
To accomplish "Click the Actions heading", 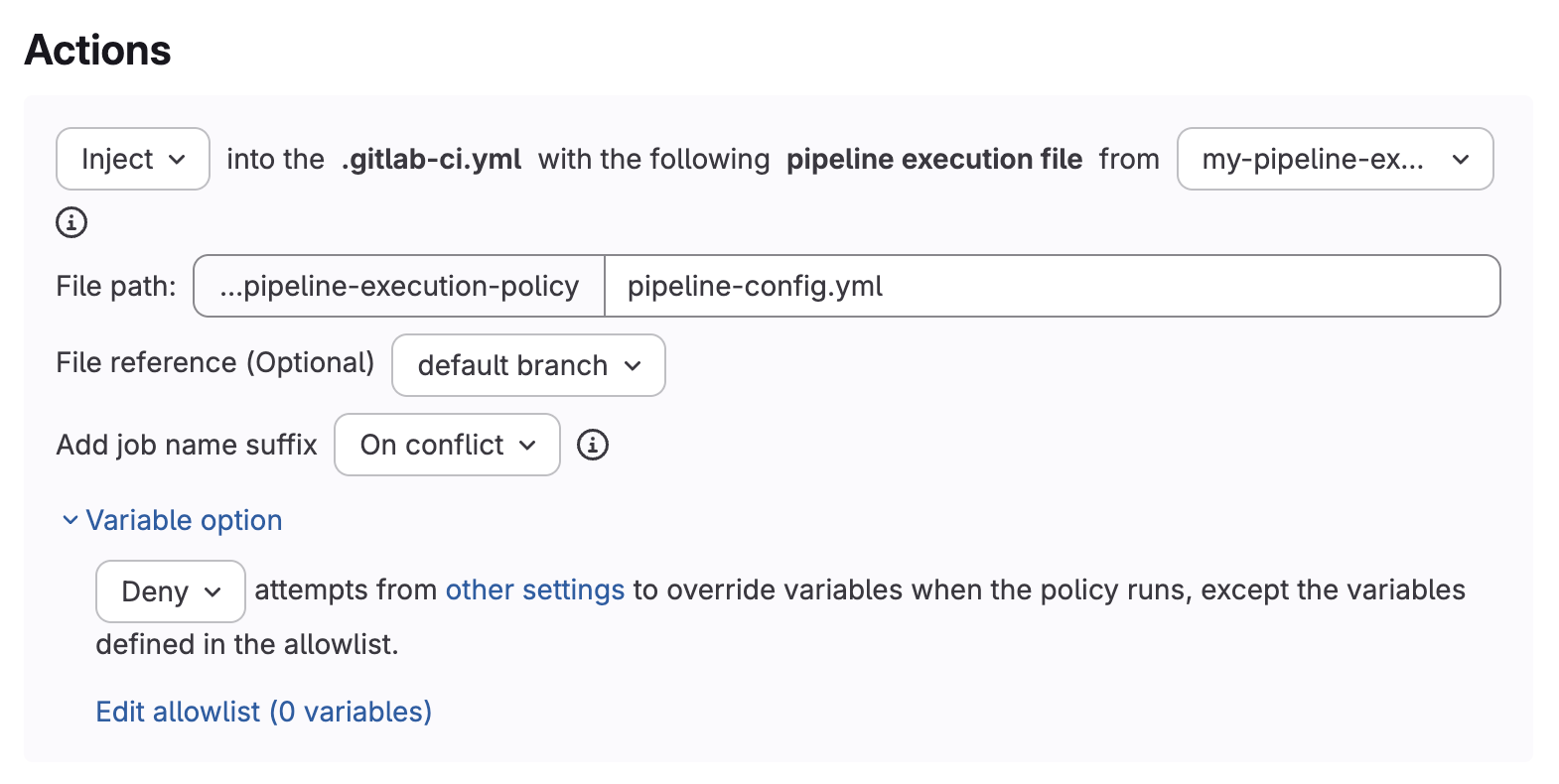I will [97, 50].
